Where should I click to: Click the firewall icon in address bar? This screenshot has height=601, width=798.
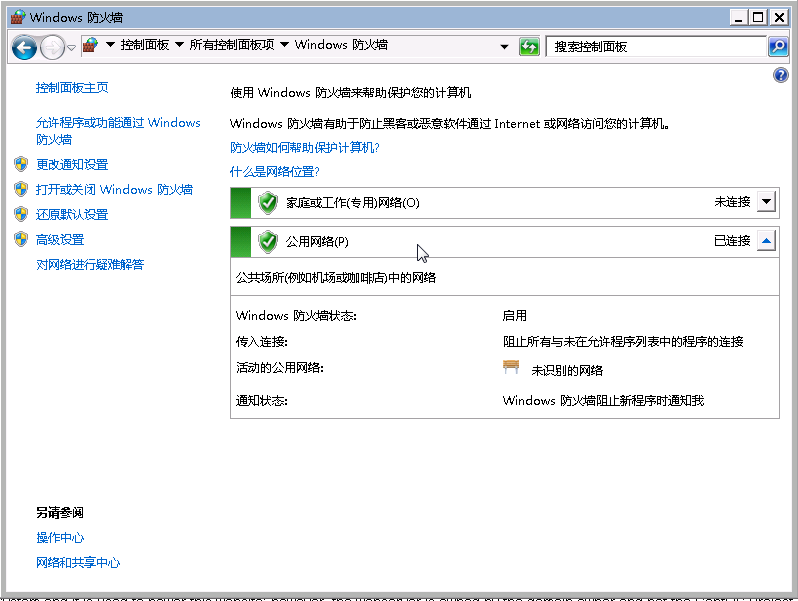(91, 45)
